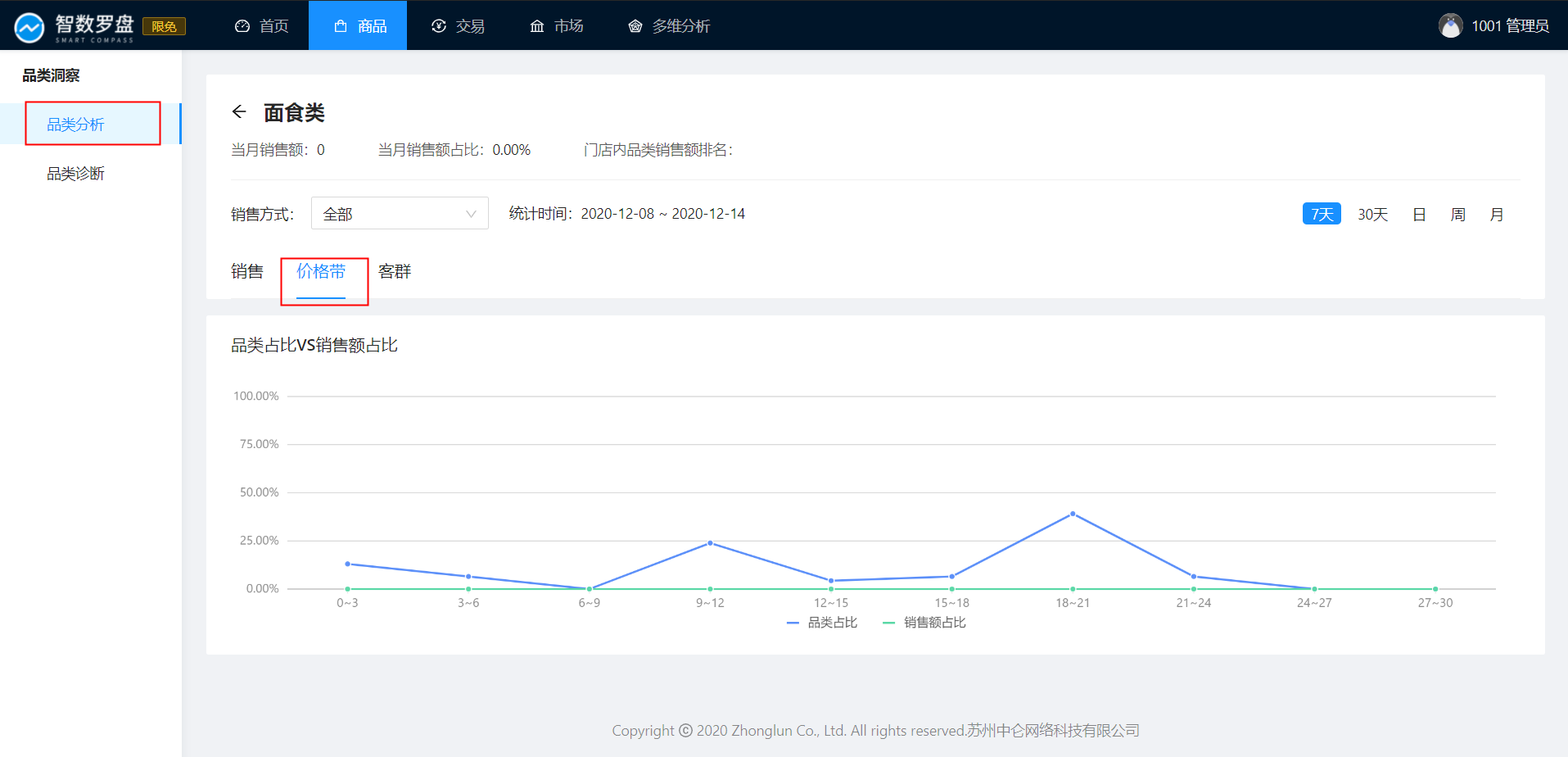Click the back arrow beside 面食类
The image size is (1568, 757).
tap(239, 112)
